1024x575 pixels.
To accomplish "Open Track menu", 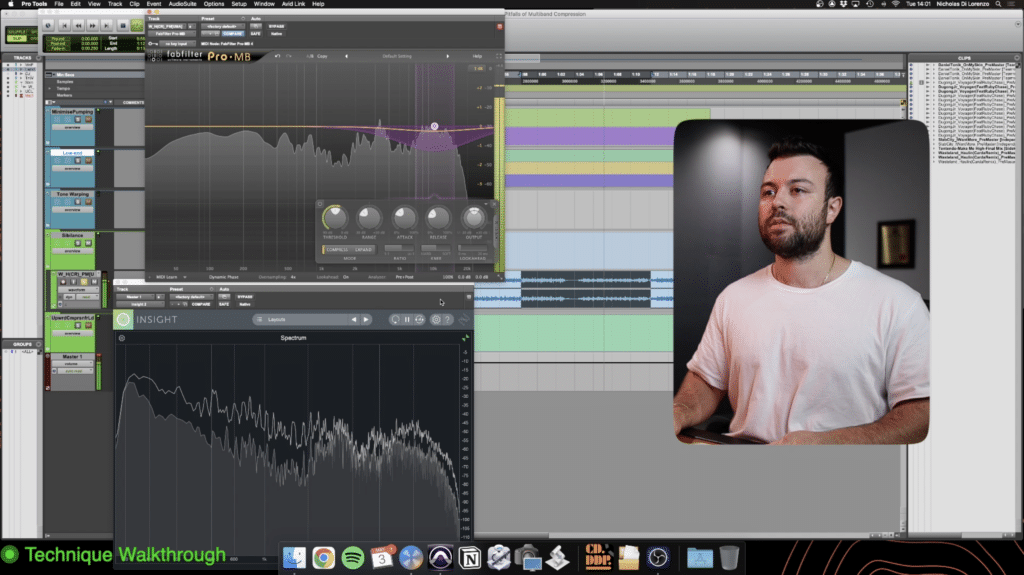I will (115, 4).
